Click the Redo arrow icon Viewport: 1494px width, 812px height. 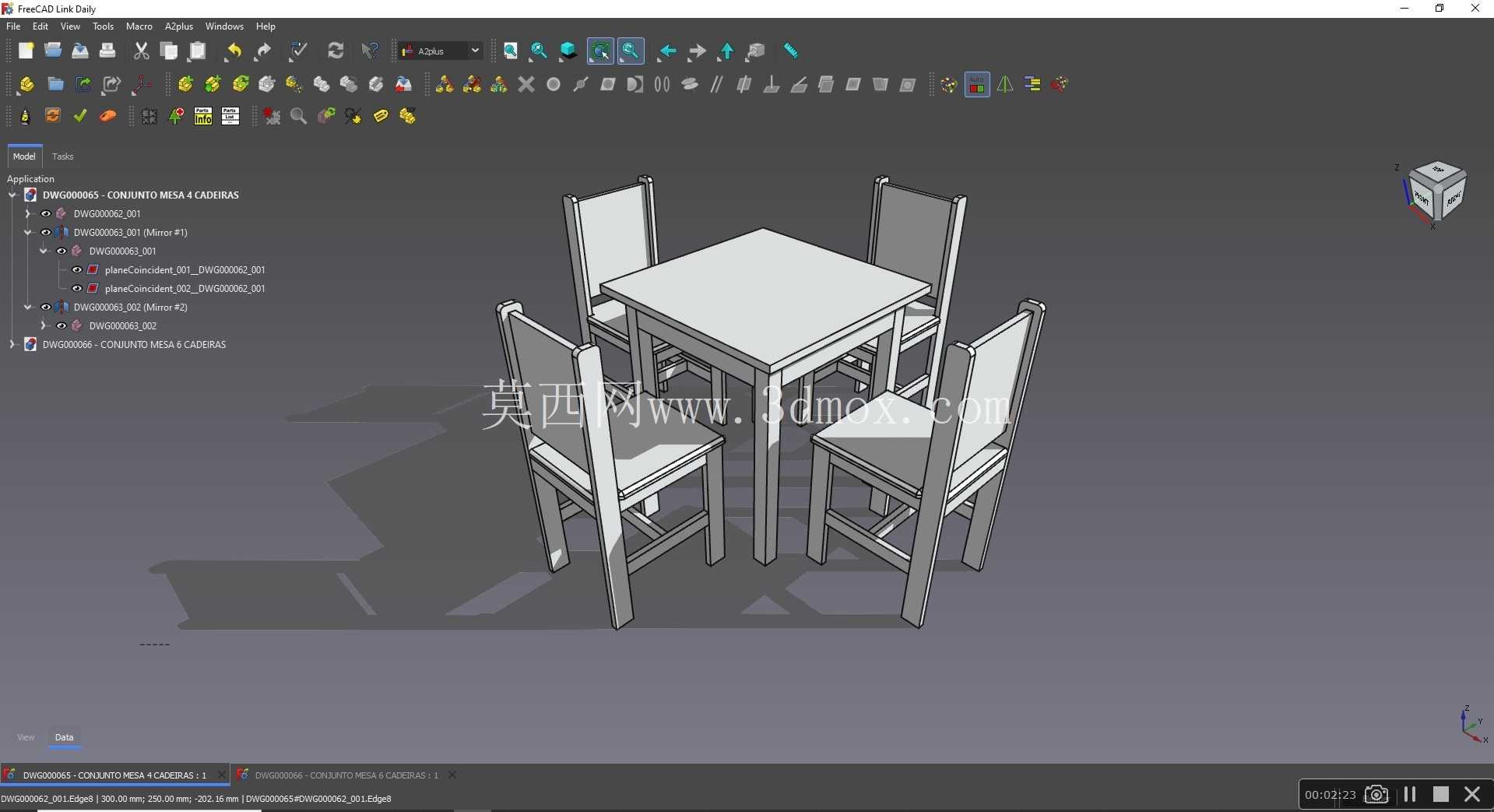(x=263, y=51)
